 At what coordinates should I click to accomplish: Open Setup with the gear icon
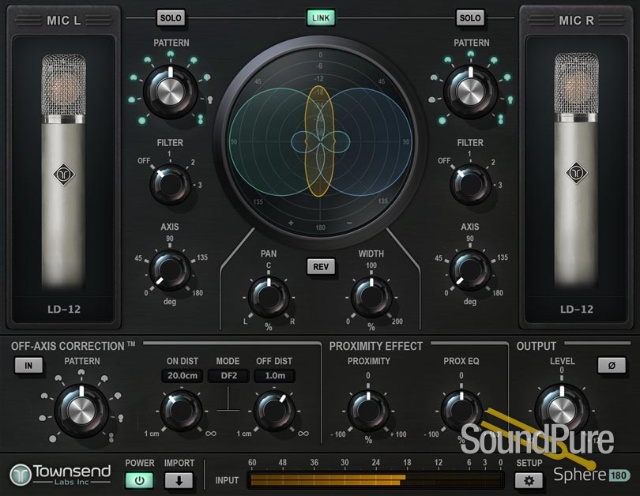pyautogui.click(x=529, y=480)
